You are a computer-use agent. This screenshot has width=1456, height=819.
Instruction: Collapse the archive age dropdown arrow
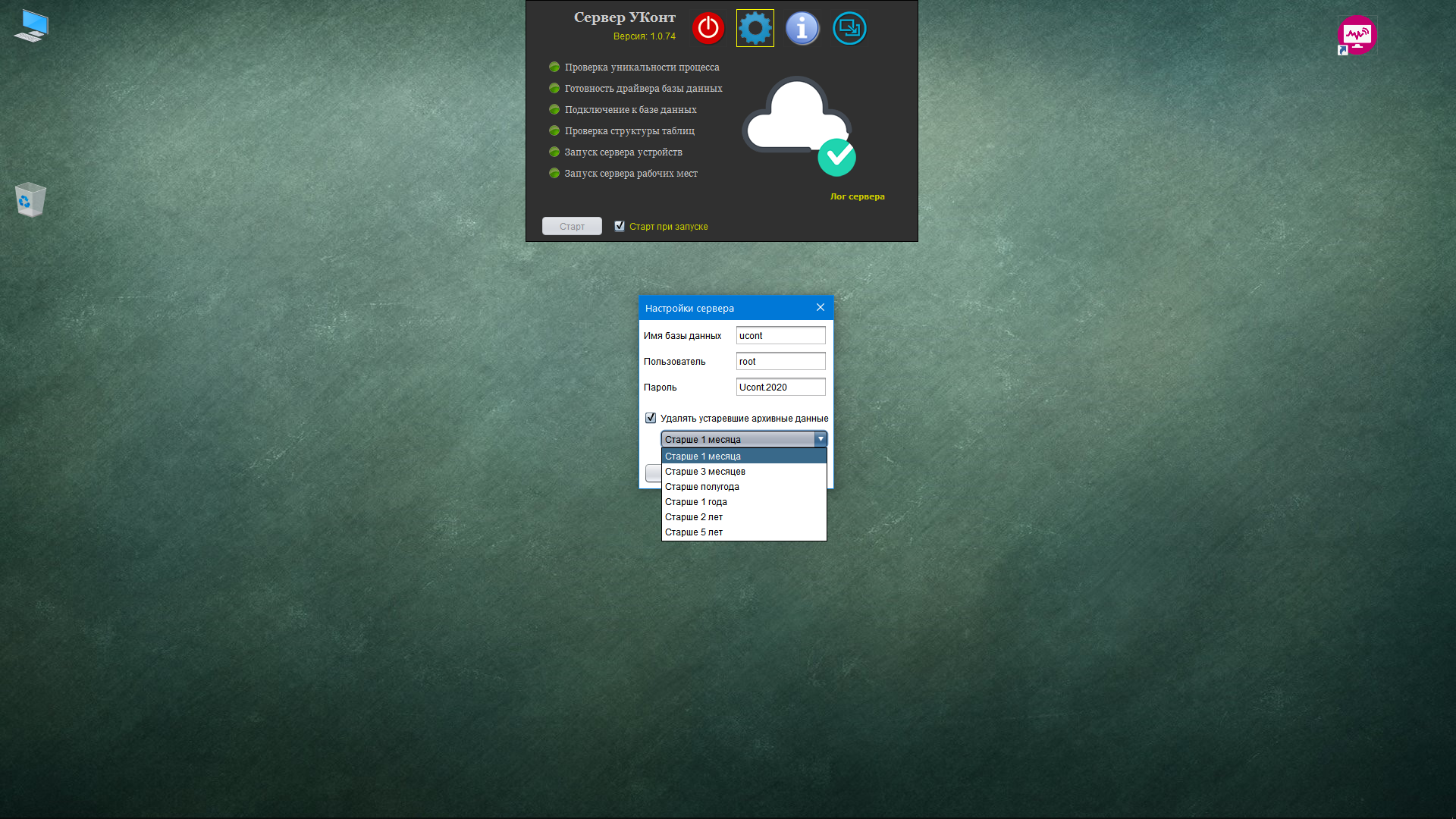820,439
